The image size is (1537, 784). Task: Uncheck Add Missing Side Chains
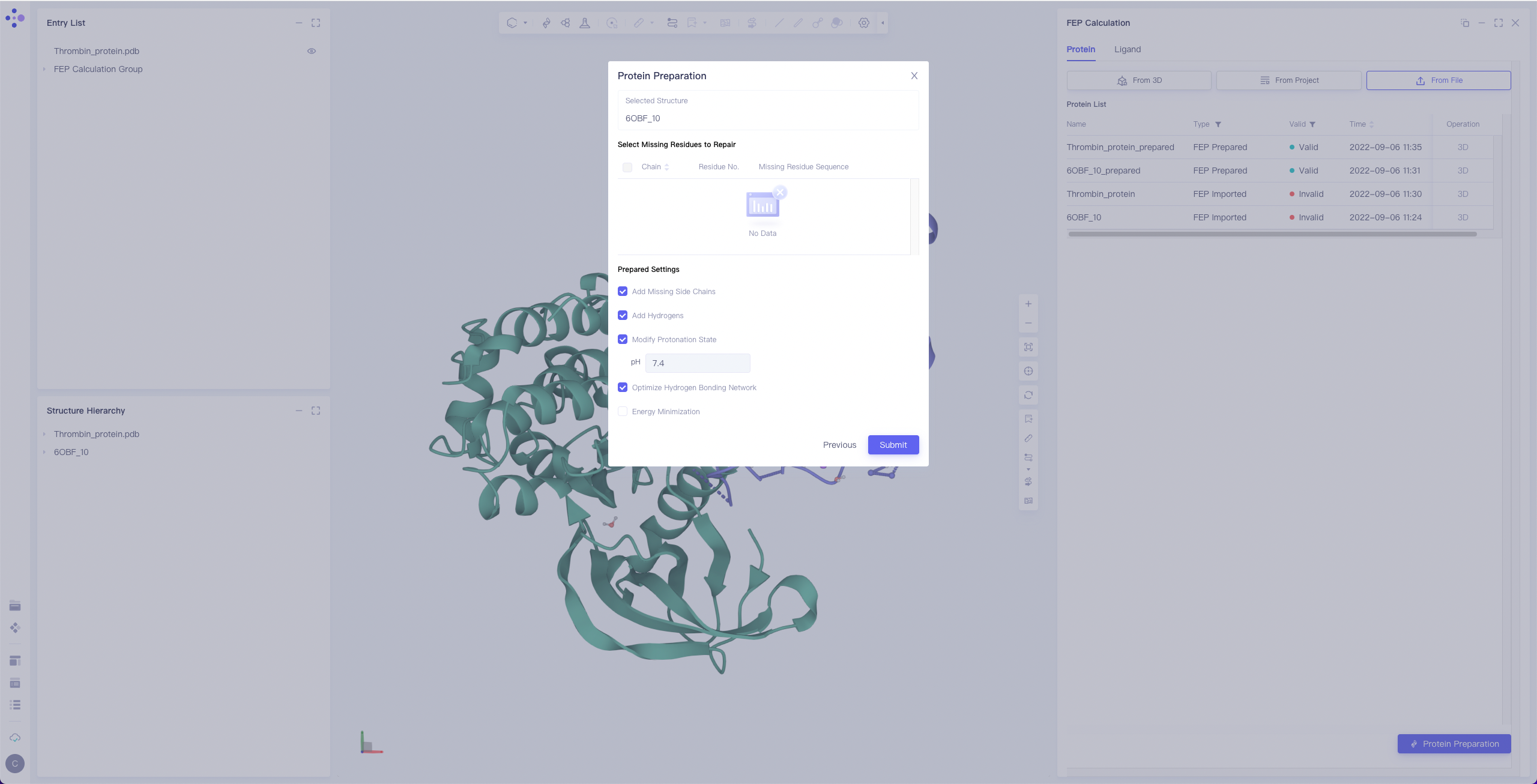point(623,292)
